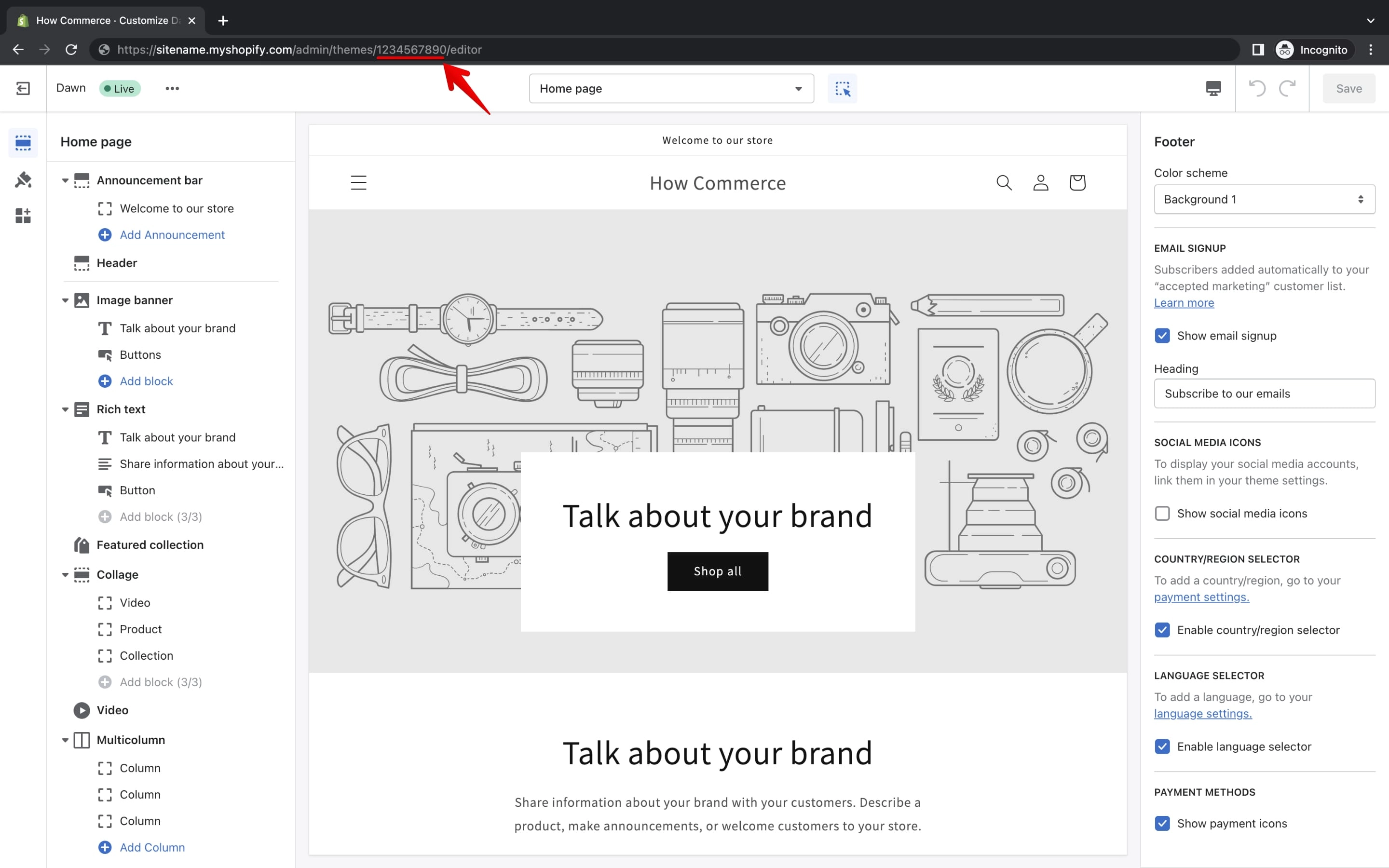The width and height of the screenshot is (1389, 868).
Task: Open Theme settings paintbrush icon
Action: tap(23, 180)
